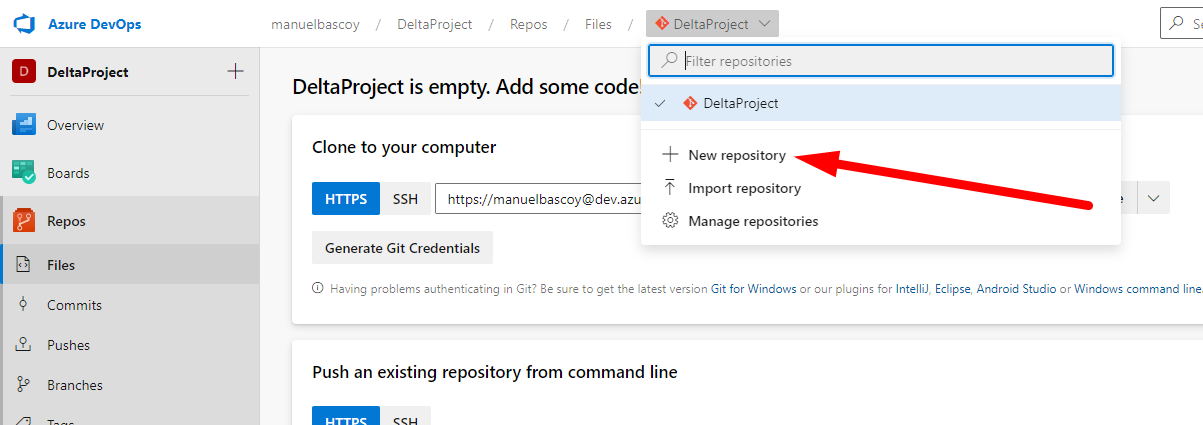Follow the Git for Windows link
The width and height of the screenshot is (1203, 425).
[753, 289]
